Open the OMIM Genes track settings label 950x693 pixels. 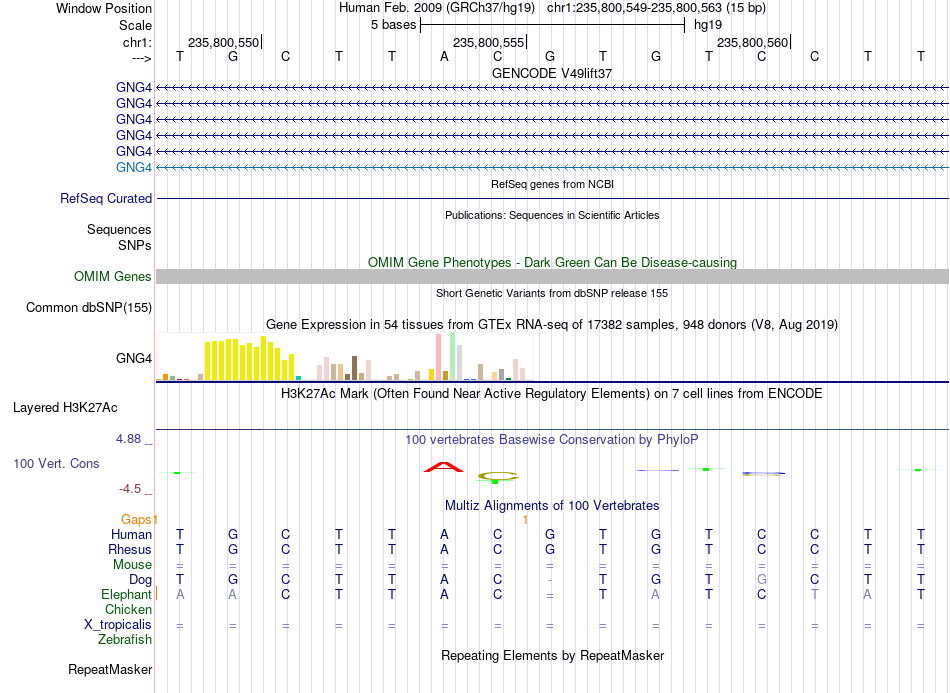(x=113, y=276)
